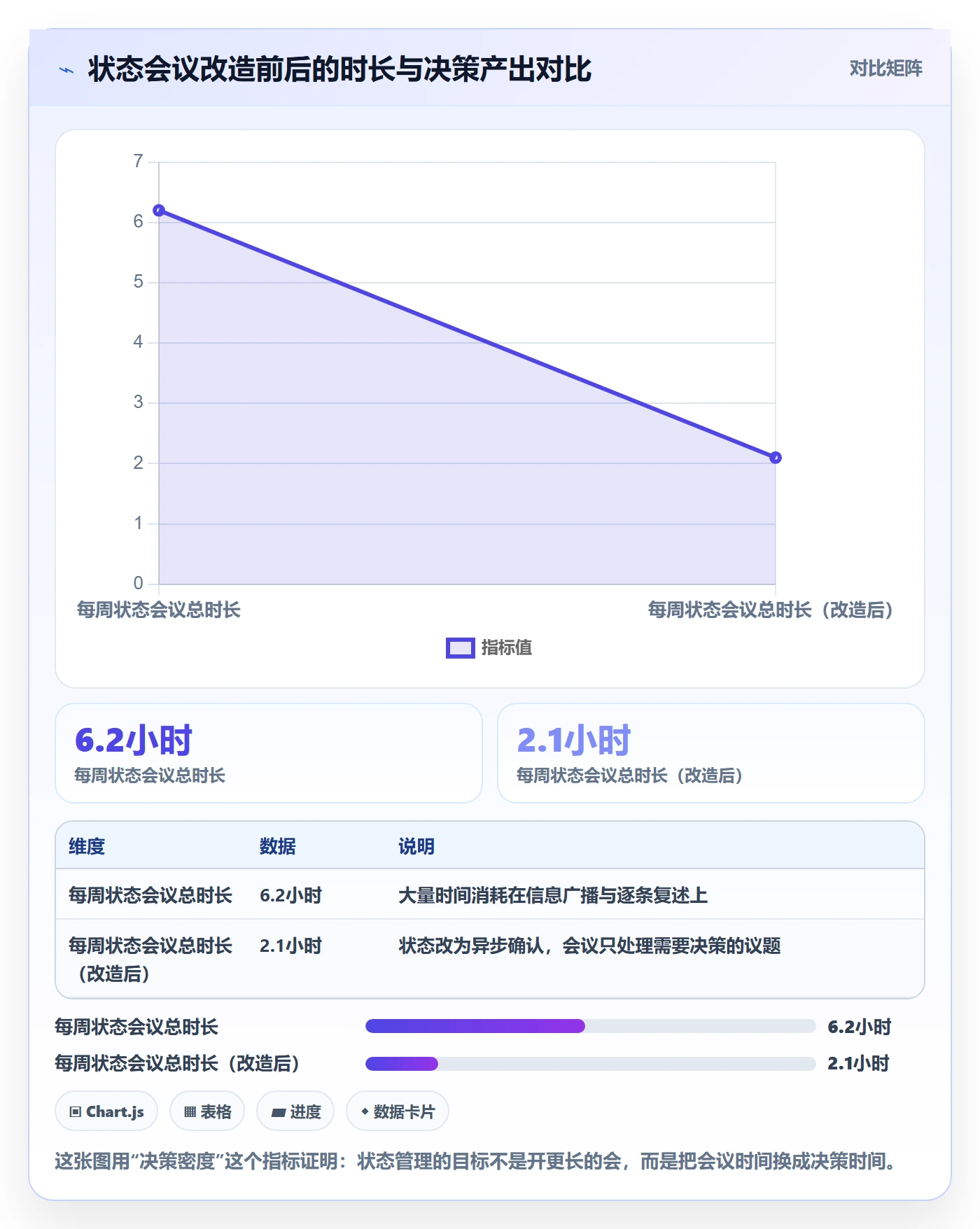Image resolution: width=980 pixels, height=1229 pixels.
Task: Click the 数据 column header
Action: 278,846
